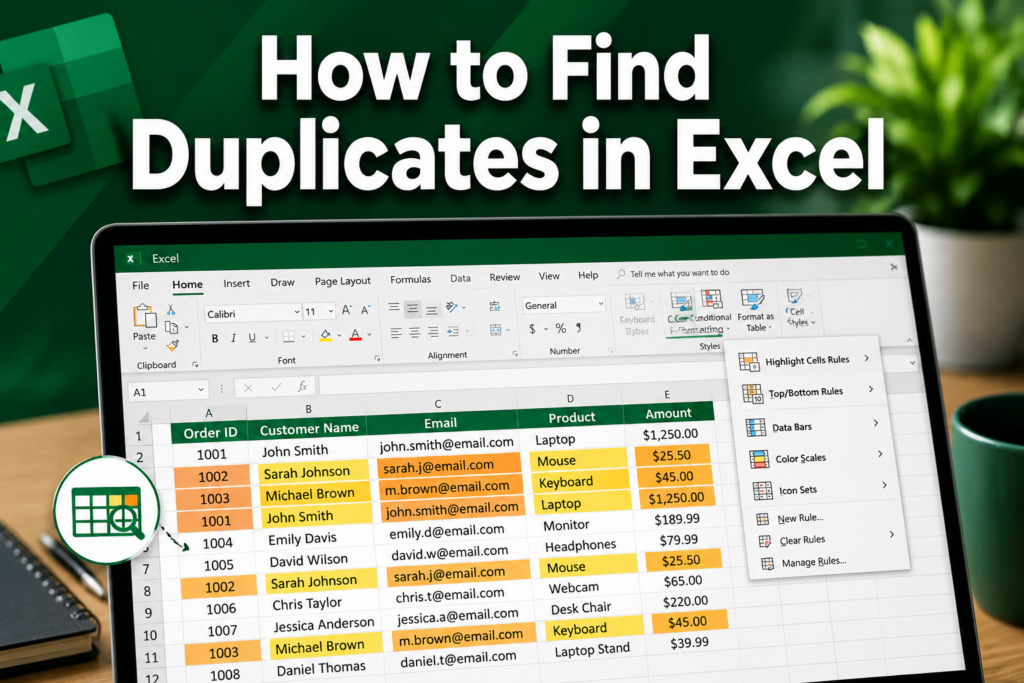Click the Select All corner triangle

(x=145, y=416)
